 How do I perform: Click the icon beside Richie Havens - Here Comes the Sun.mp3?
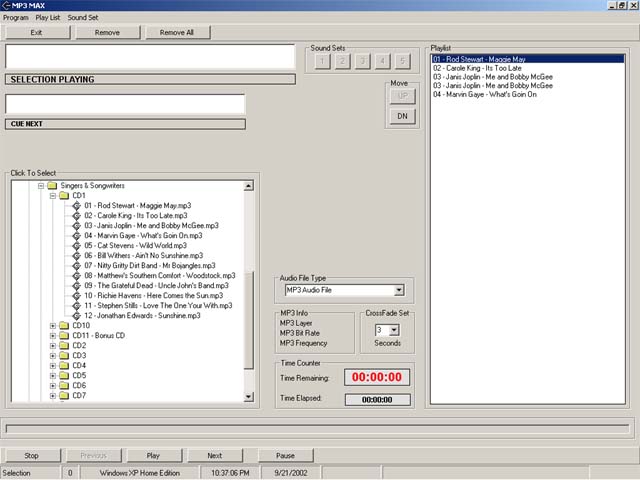77,296
